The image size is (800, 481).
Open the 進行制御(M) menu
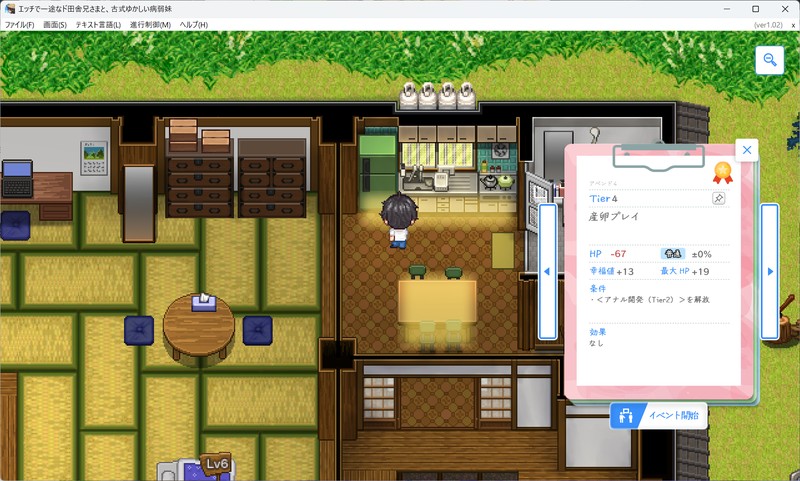point(150,24)
